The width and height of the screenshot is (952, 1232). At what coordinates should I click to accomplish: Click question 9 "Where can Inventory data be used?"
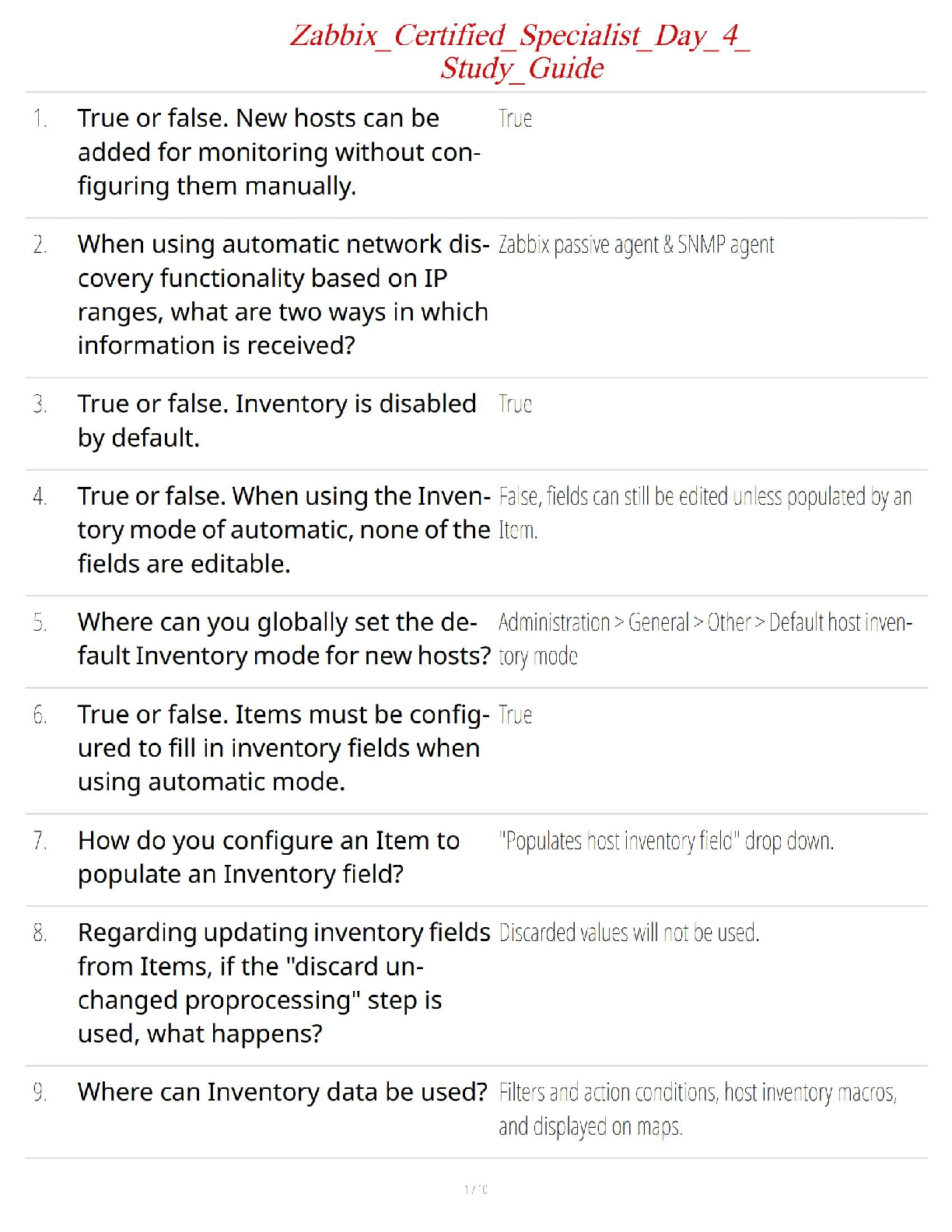point(282,1093)
